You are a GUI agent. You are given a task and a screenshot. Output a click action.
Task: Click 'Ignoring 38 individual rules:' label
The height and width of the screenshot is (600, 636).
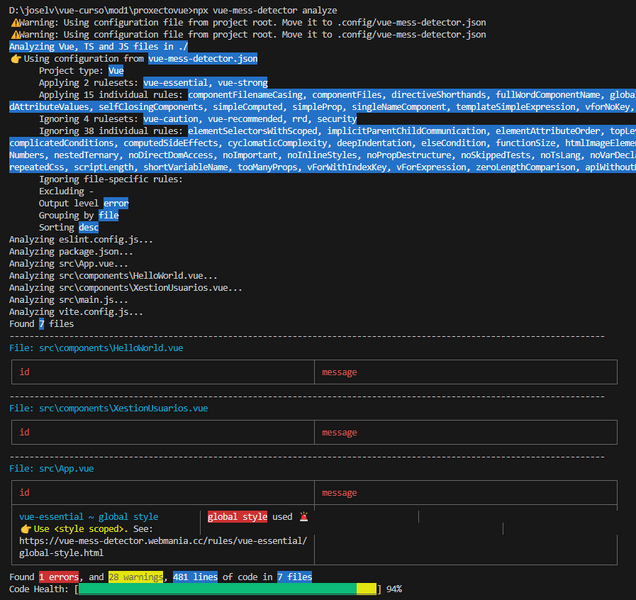[x=111, y=131]
